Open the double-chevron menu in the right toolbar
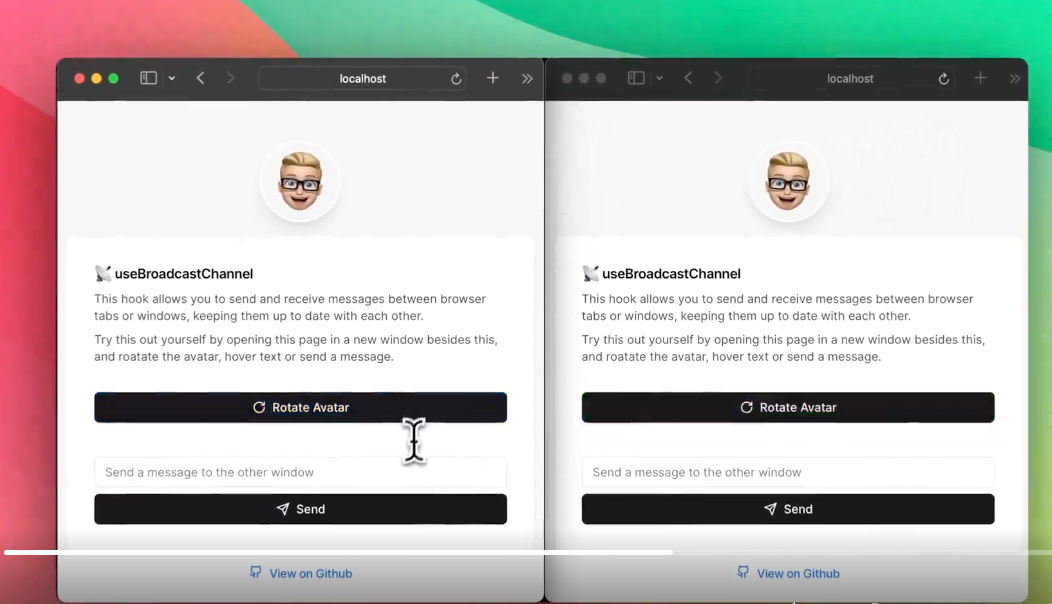This screenshot has width=1052, height=604. (x=1015, y=78)
